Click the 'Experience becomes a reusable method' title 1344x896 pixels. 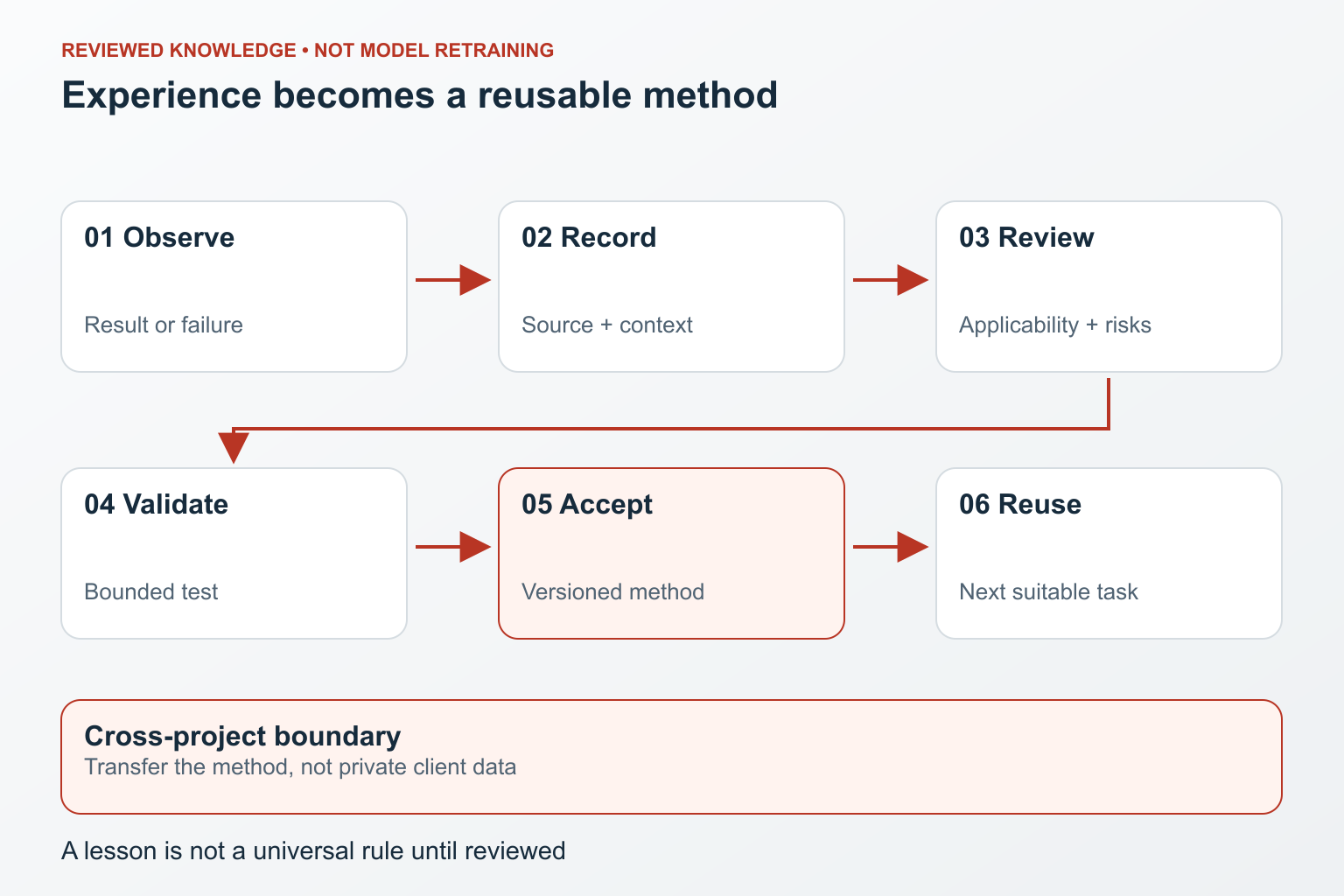(x=420, y=94)
